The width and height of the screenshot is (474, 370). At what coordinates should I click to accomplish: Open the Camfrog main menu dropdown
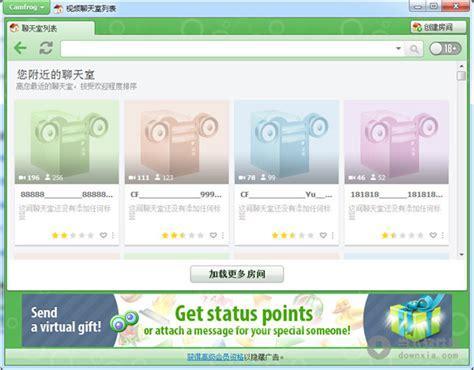tap(26, 7)
